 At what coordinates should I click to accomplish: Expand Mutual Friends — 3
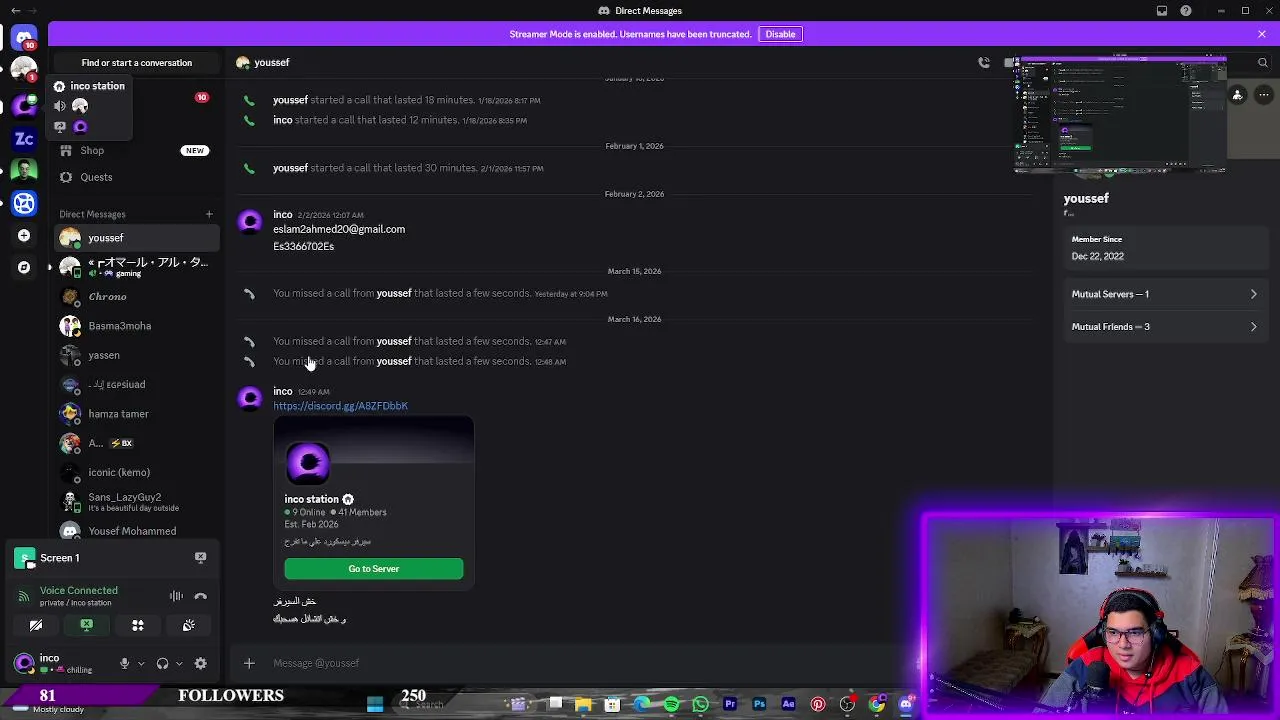(1164, 326)
